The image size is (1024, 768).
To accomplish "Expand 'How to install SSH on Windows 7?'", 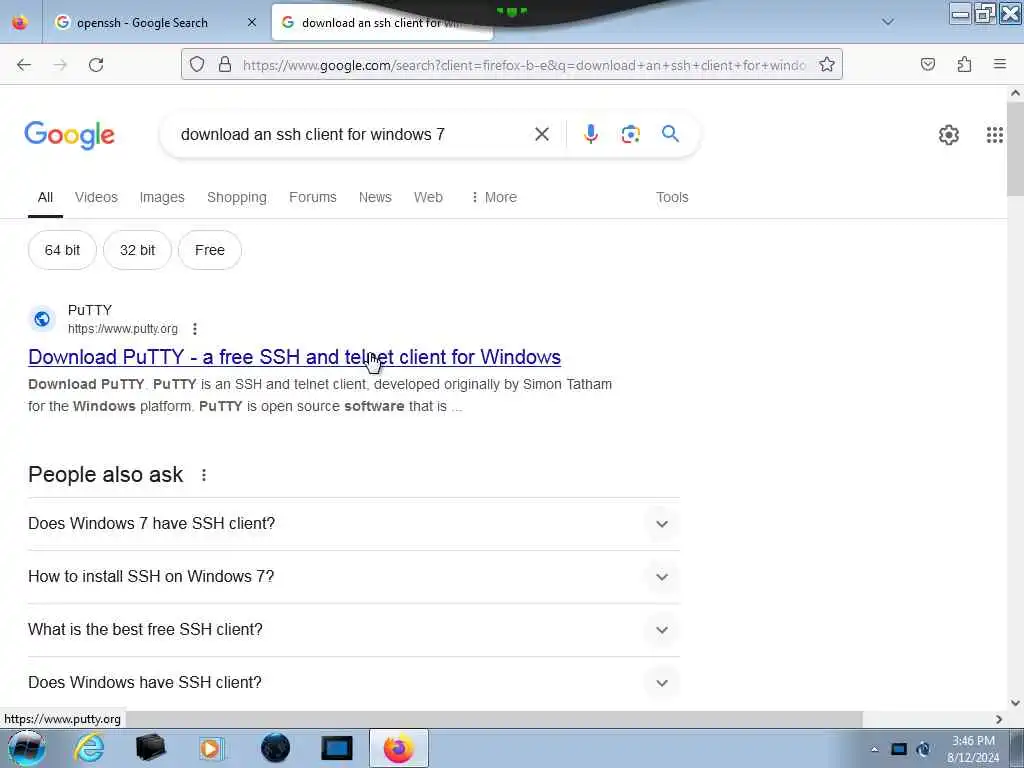I will [x=353, y=577].
